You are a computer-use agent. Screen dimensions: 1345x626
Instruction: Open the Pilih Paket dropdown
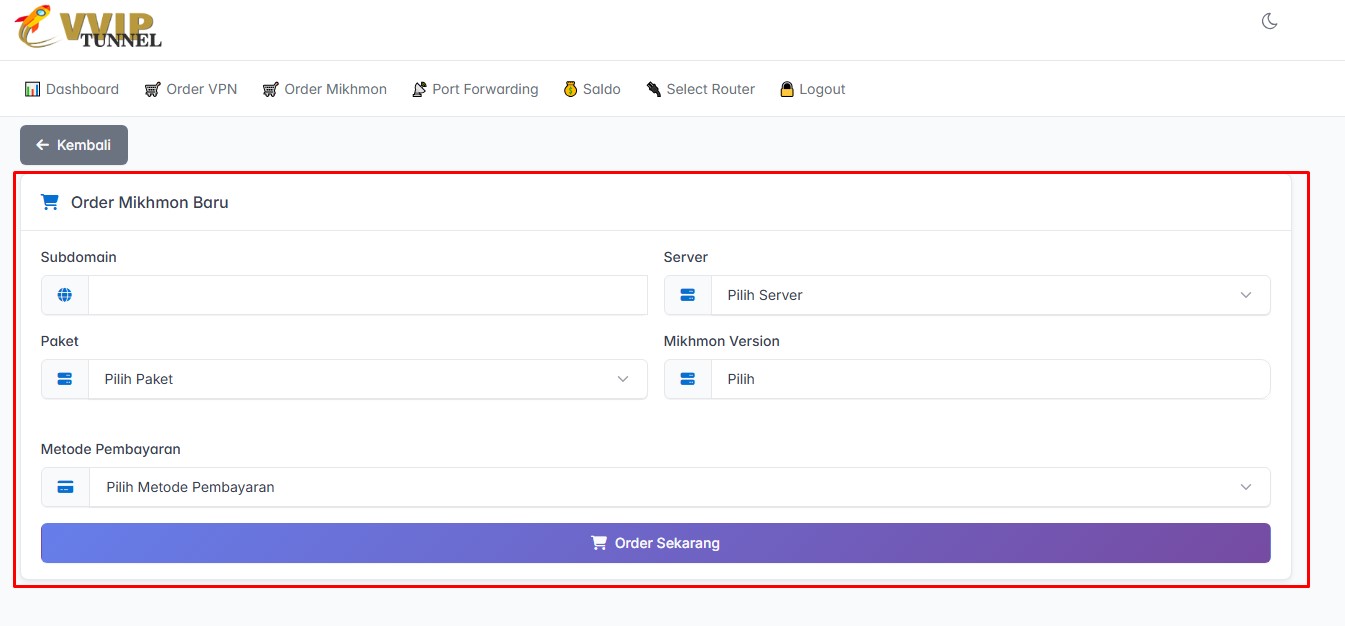(368, 379)
